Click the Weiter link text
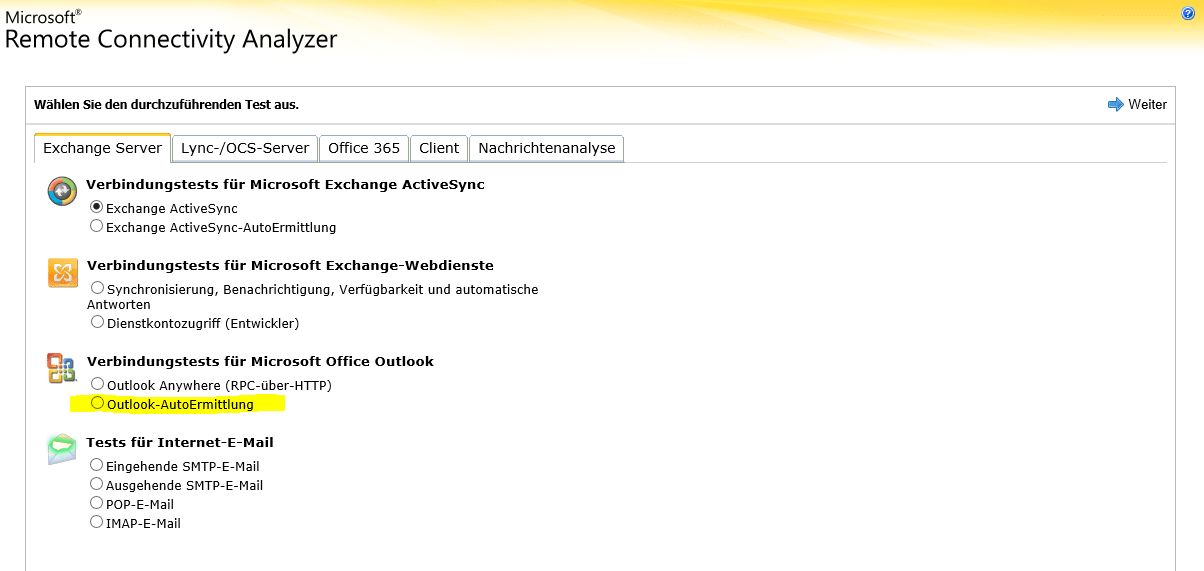1204x571 pixels. click(1148, 104)
